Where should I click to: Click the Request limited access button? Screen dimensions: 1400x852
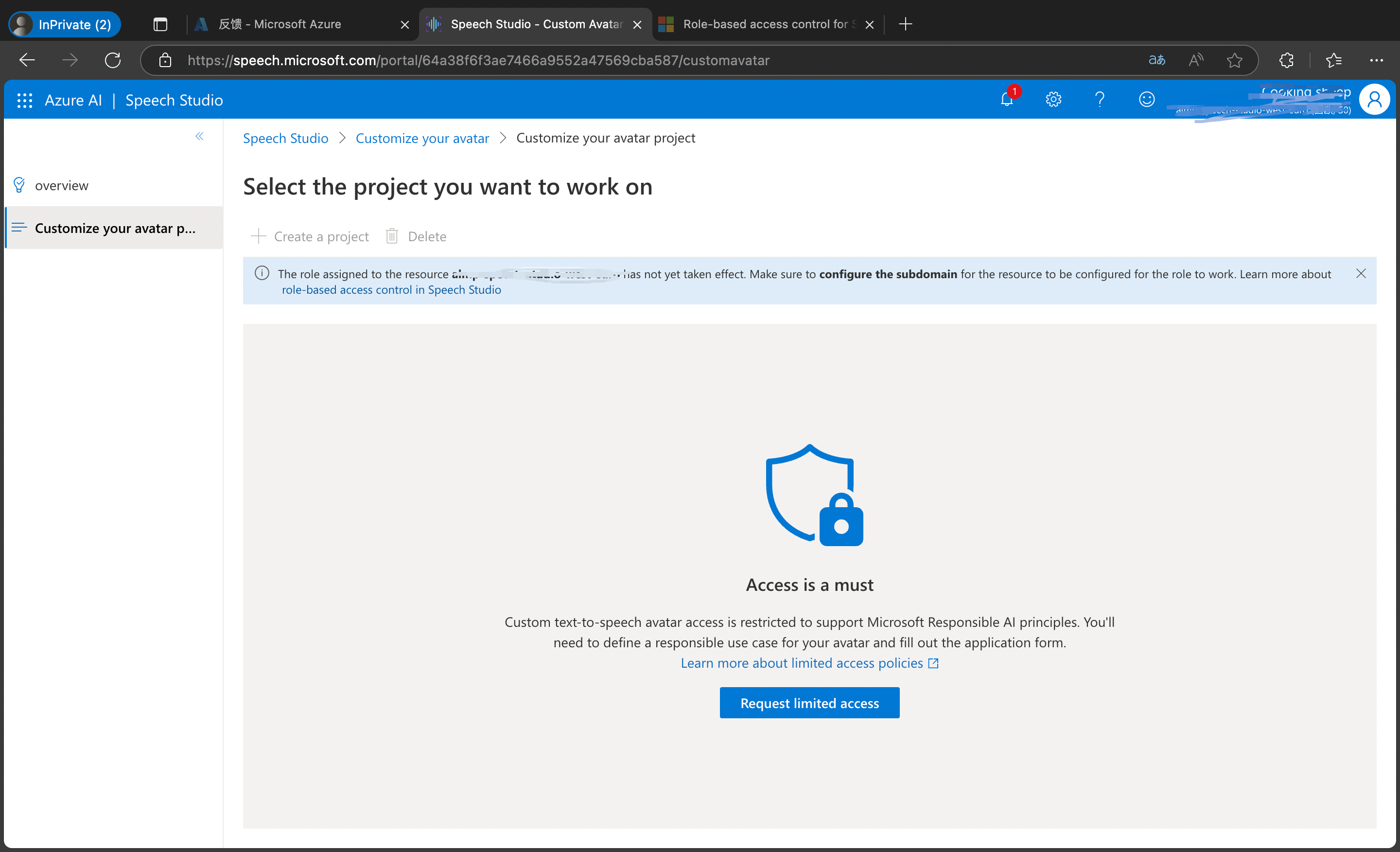809,703
